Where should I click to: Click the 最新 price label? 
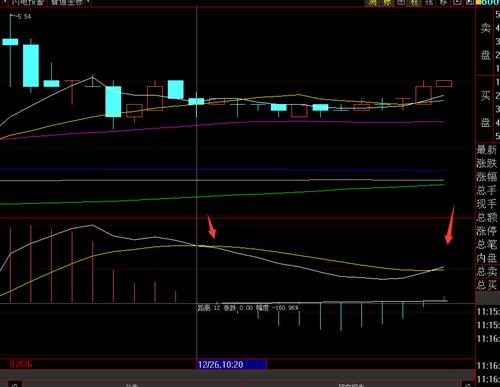pos(487,150)
